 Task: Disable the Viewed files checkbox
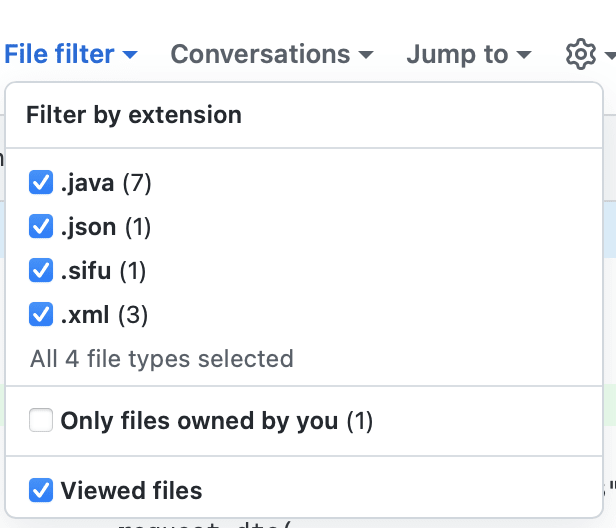(41, 490)
